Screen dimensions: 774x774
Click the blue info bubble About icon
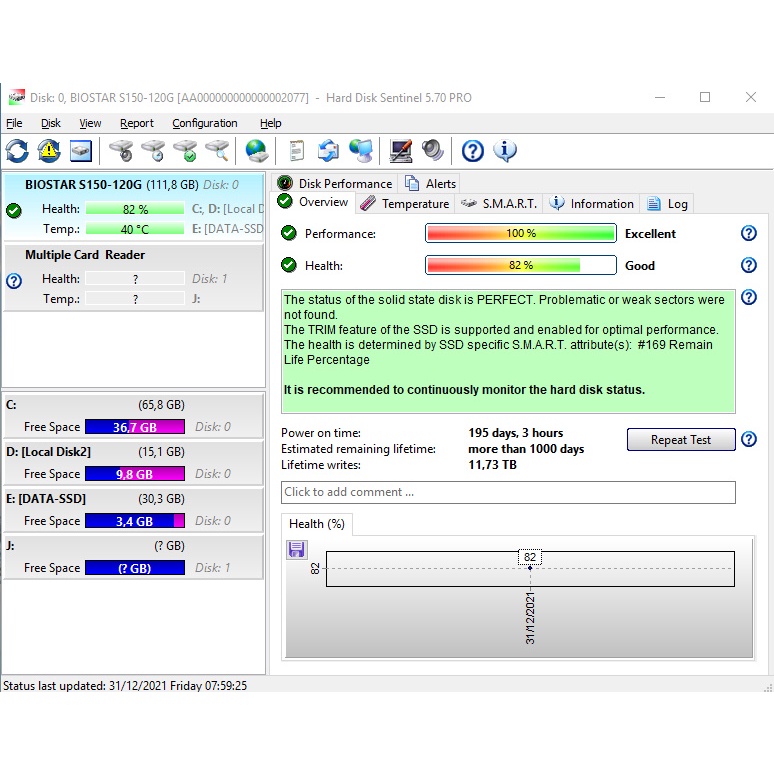[x=504, y=151]
